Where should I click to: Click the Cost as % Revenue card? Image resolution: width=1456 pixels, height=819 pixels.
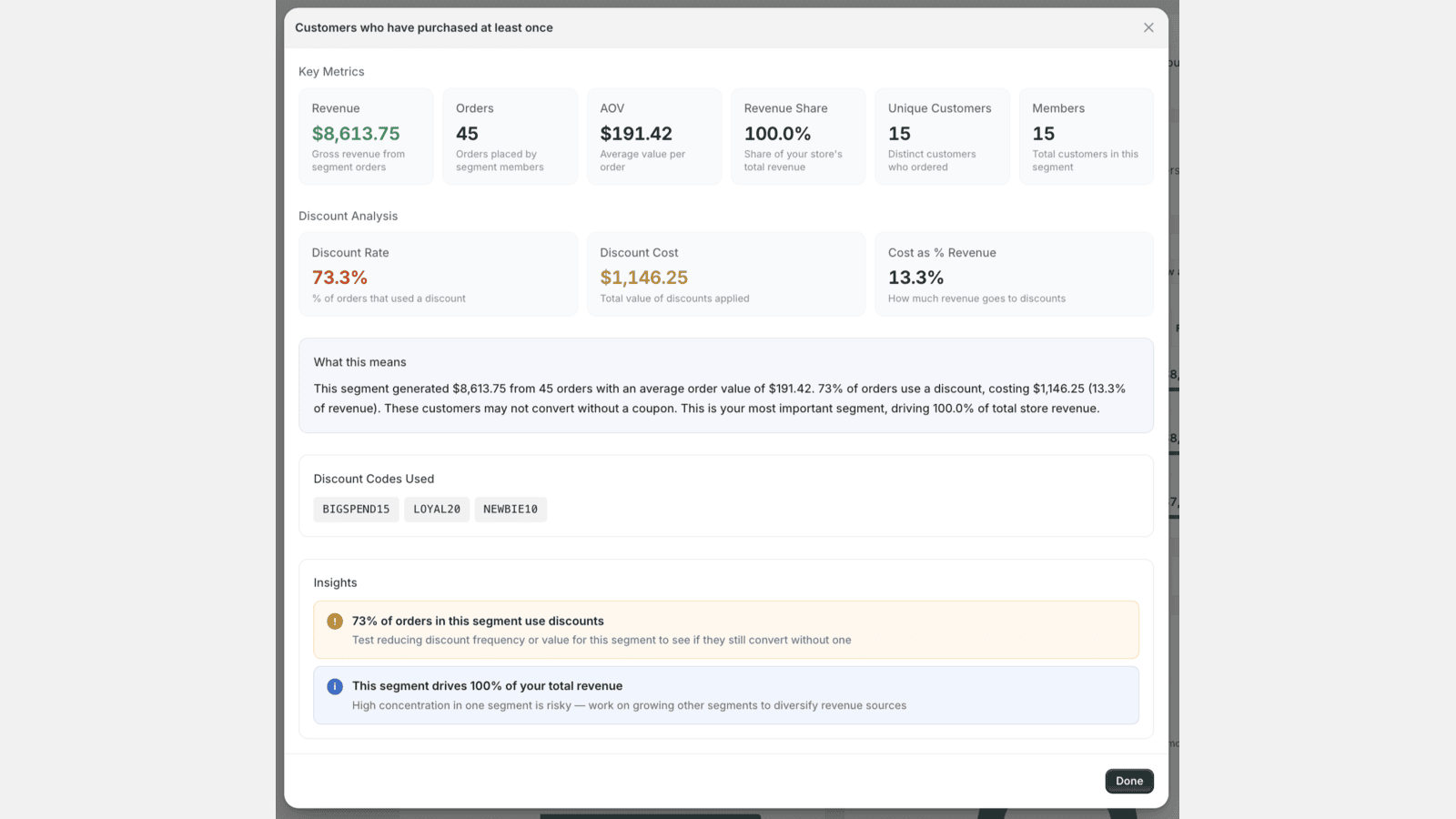[1014, 274]
